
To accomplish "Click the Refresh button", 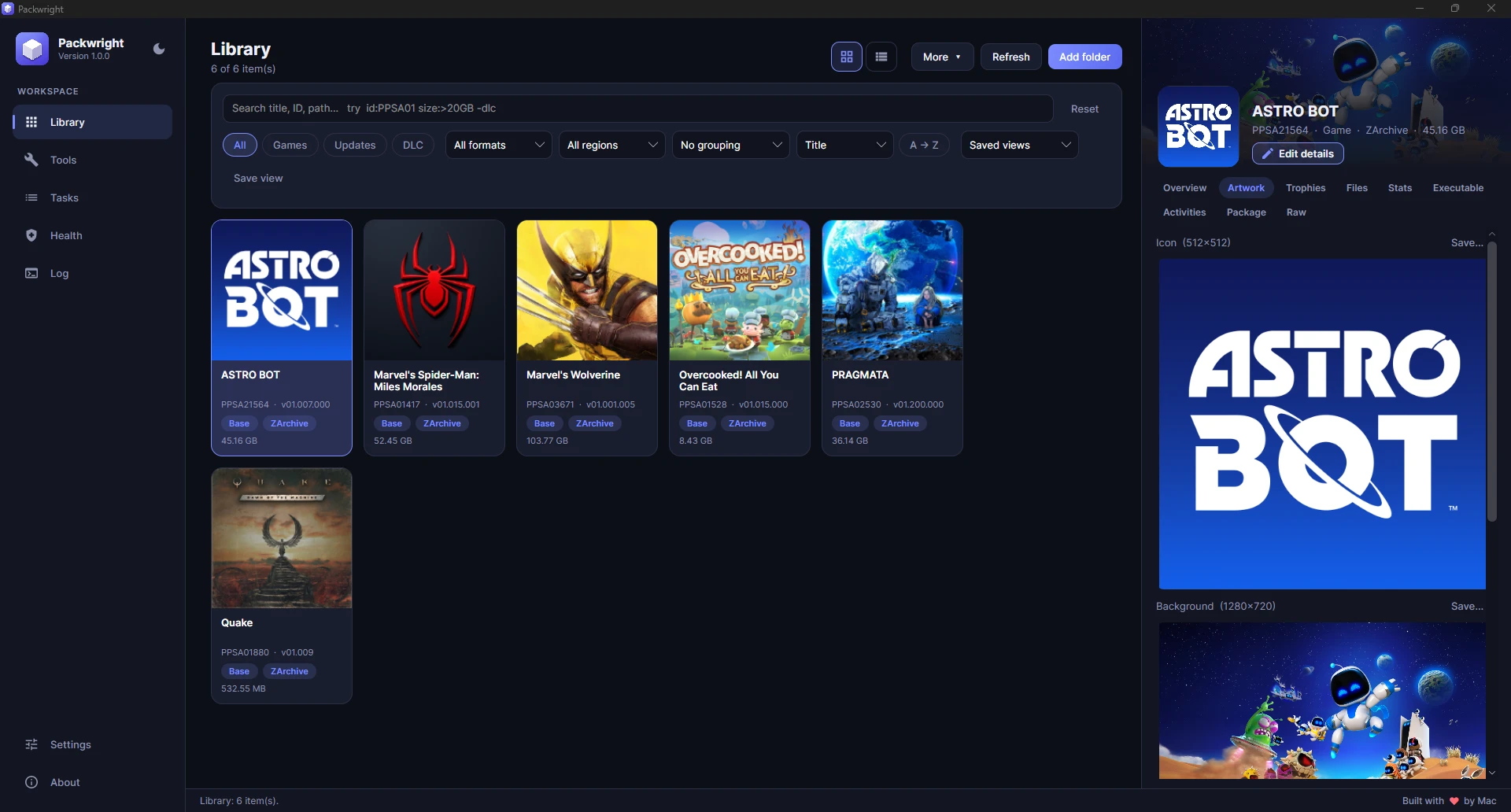I will tap(1010, 57).
